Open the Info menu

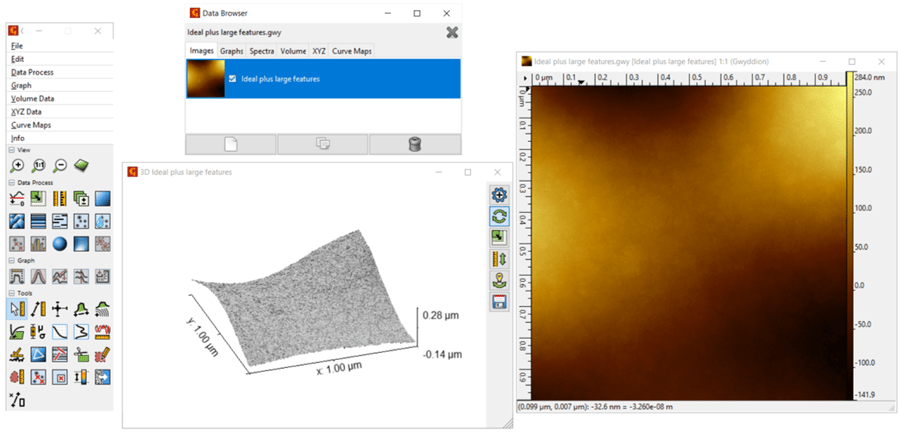pos(60,138)
